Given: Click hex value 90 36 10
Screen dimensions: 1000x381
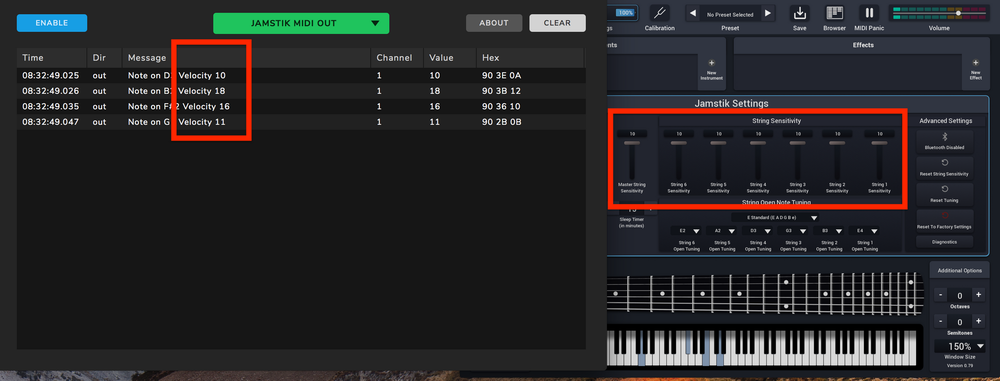Looking at the screenshot, I should 501,106.
